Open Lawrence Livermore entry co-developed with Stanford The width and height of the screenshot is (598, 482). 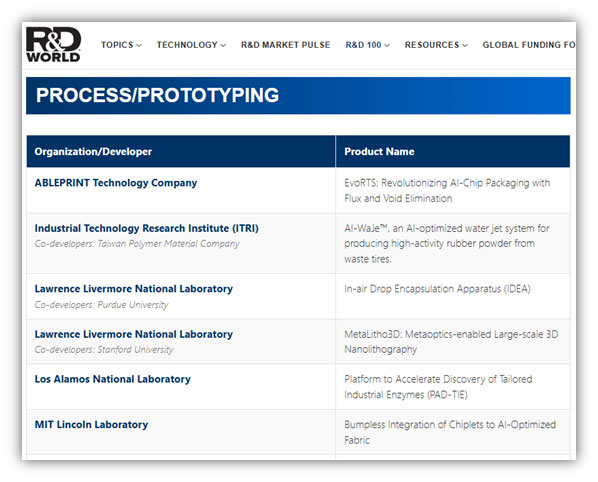point(133,334)
